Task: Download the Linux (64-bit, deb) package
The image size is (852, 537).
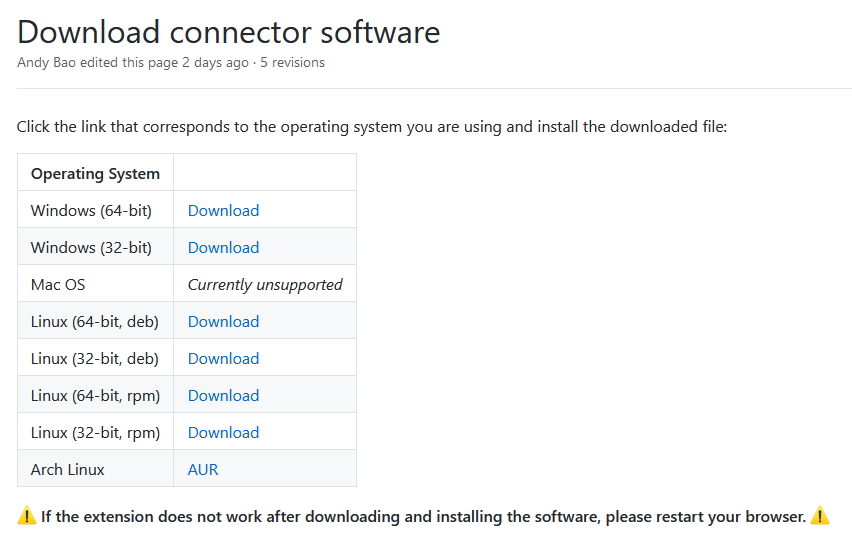Action: [223, 321]
